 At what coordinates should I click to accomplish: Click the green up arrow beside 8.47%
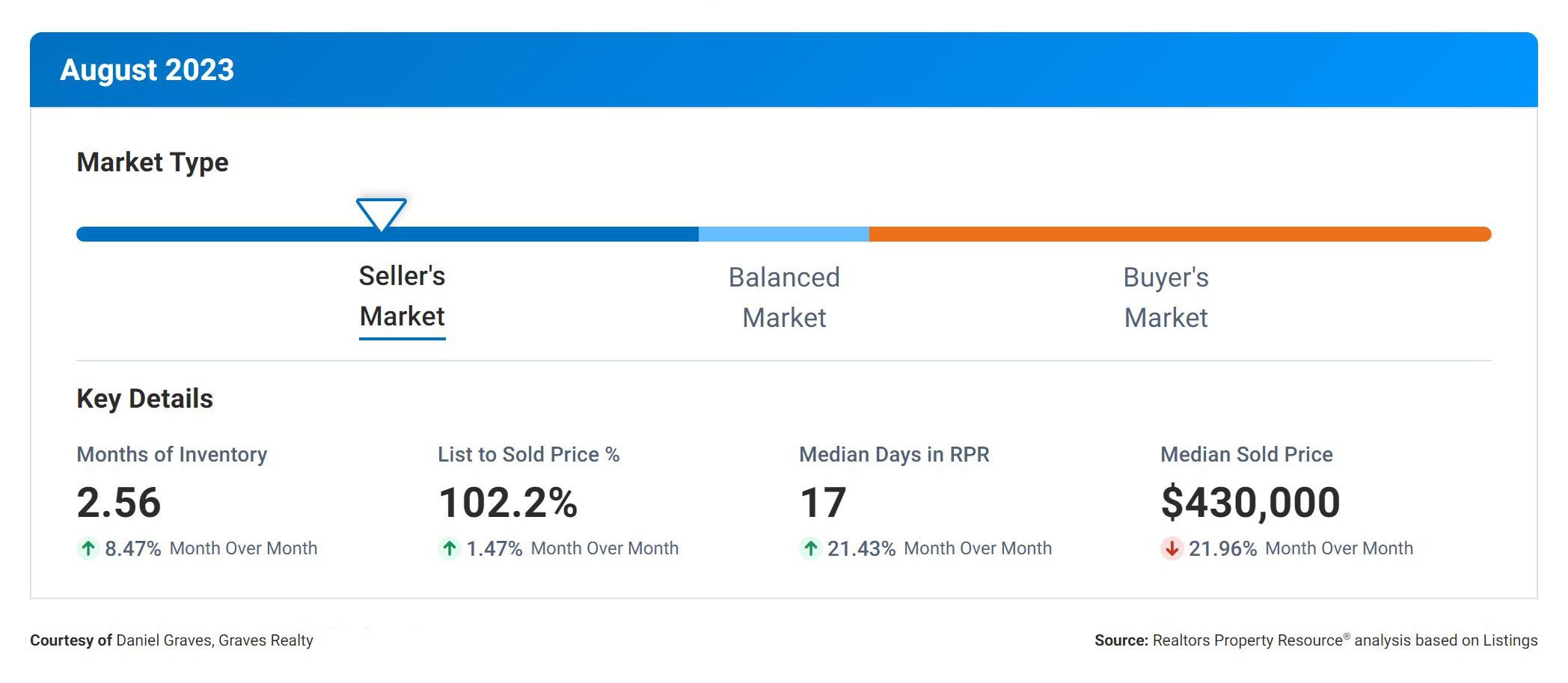(88, 548)
